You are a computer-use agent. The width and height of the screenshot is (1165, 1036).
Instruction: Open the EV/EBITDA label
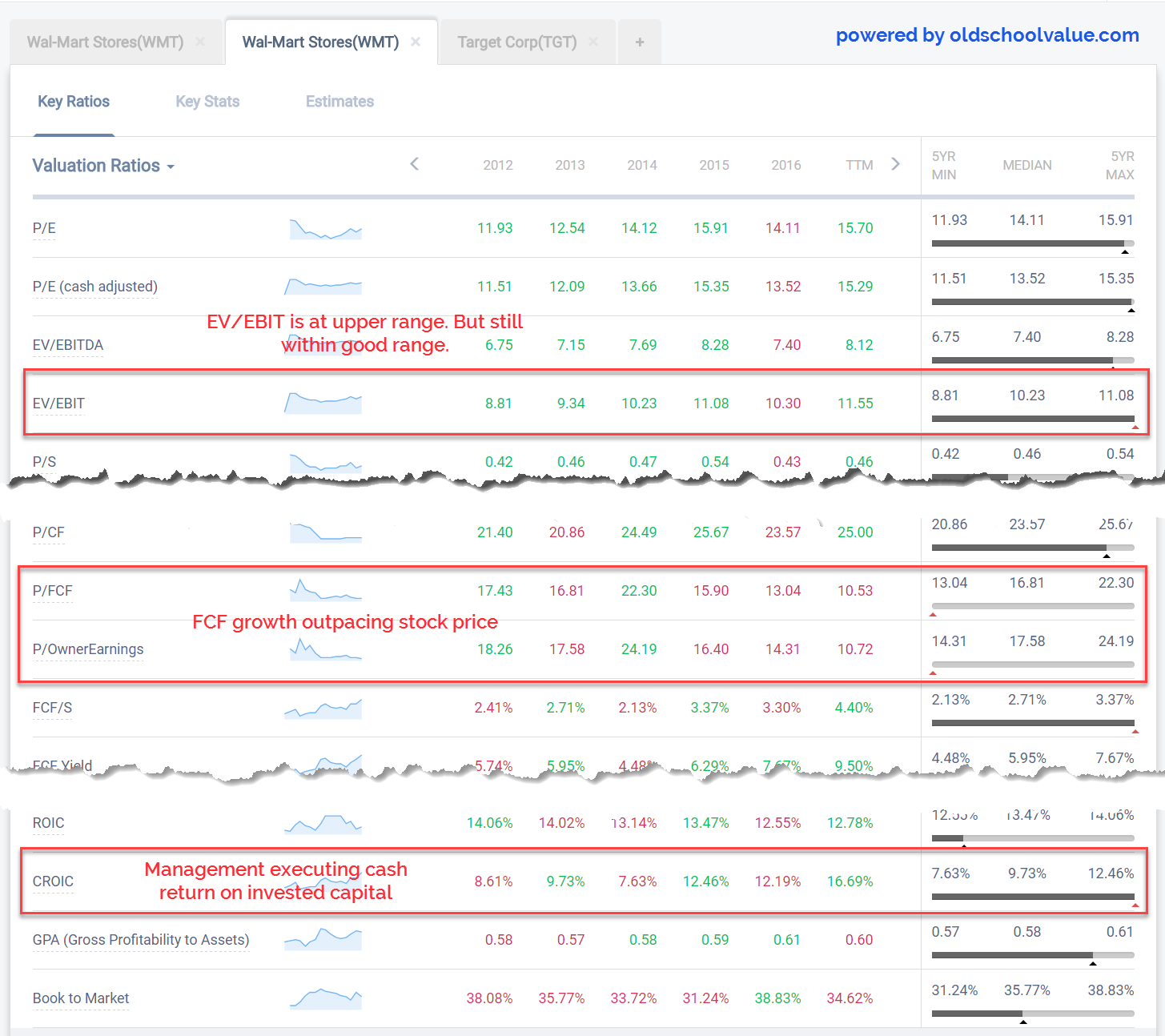point(68,345)
